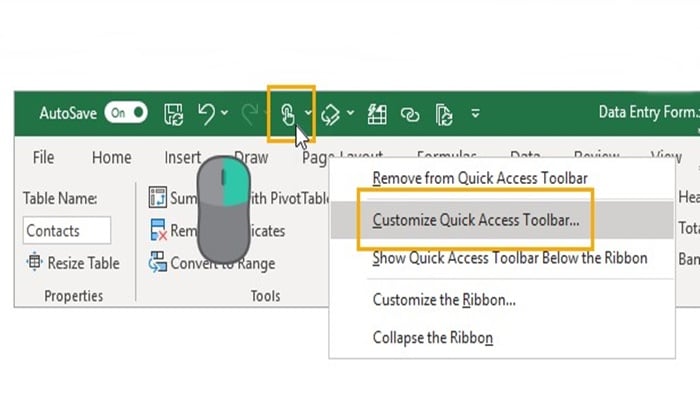
Task: Click the Summarize with PivotTable icon
Action: (158, 197)
